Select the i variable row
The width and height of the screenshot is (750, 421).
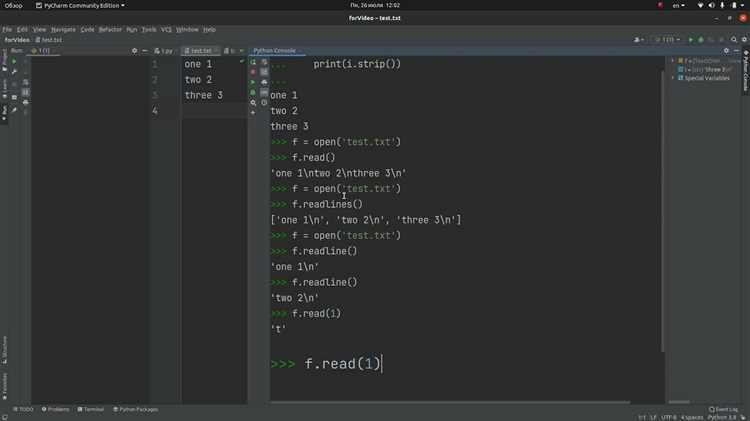[x=705, y=69]
